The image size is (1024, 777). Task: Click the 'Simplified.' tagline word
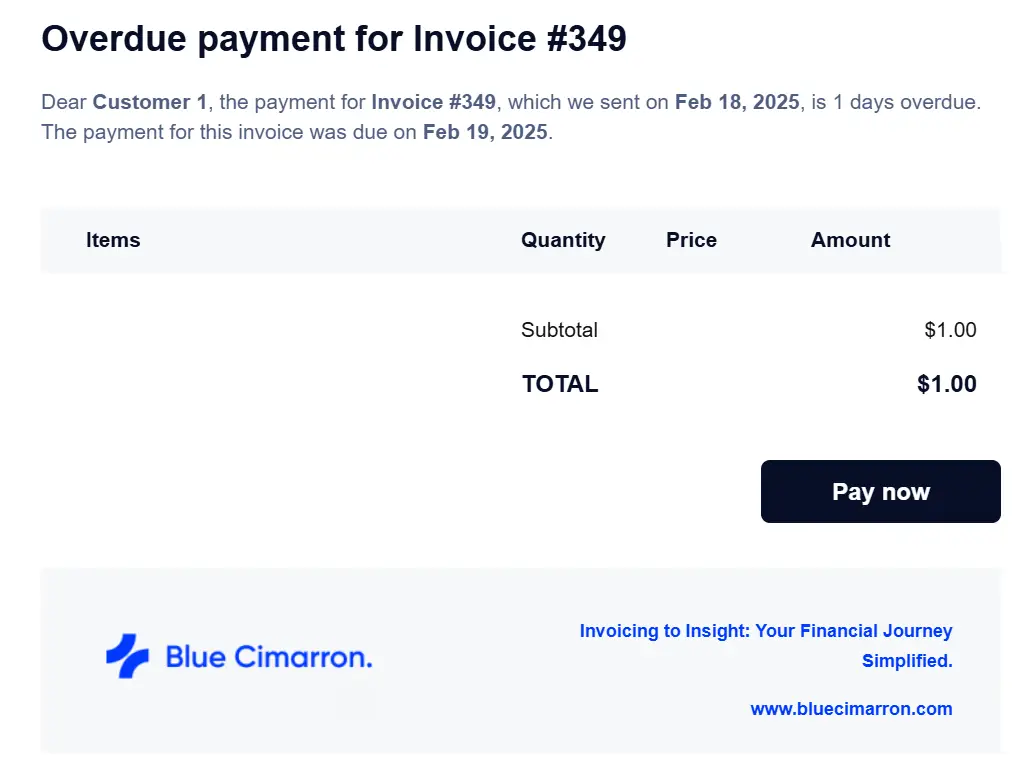click(907, 661)
